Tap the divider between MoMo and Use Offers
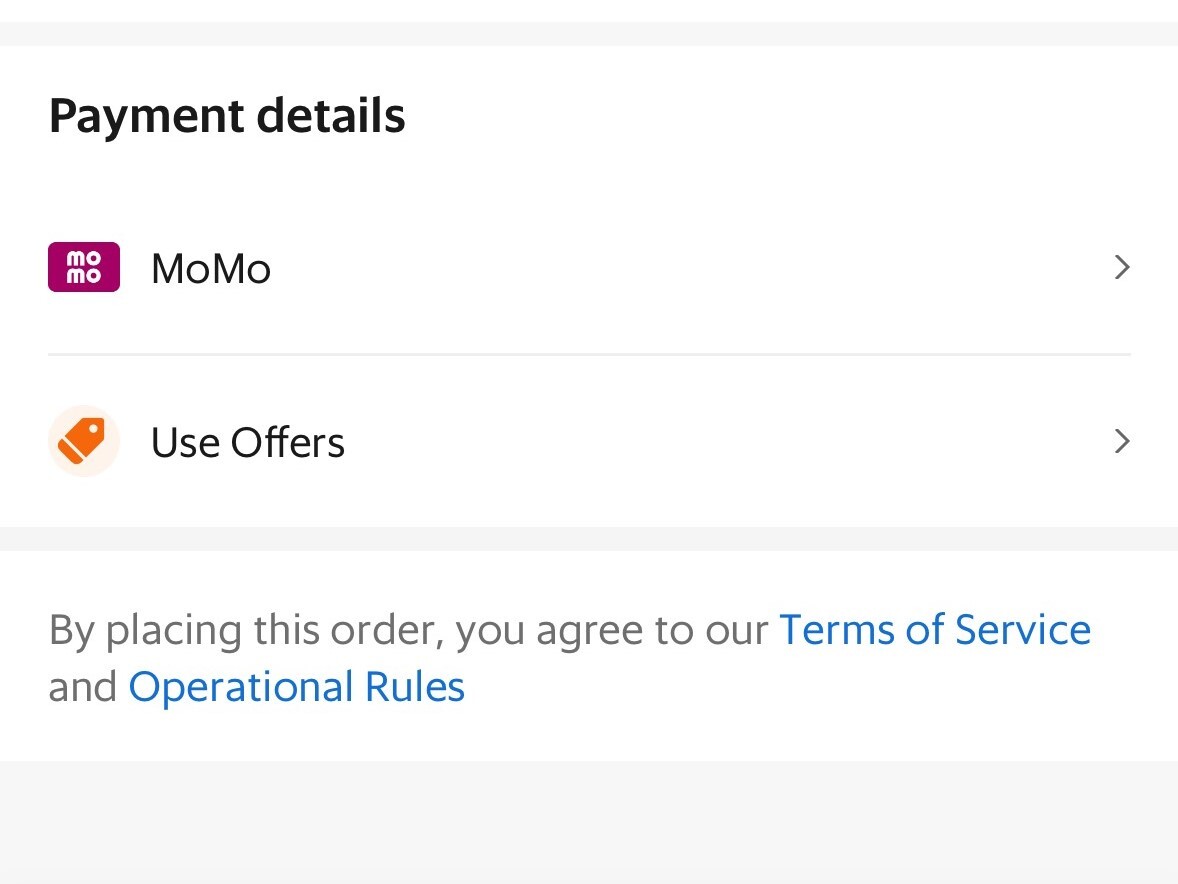 (x=589, y=354)
